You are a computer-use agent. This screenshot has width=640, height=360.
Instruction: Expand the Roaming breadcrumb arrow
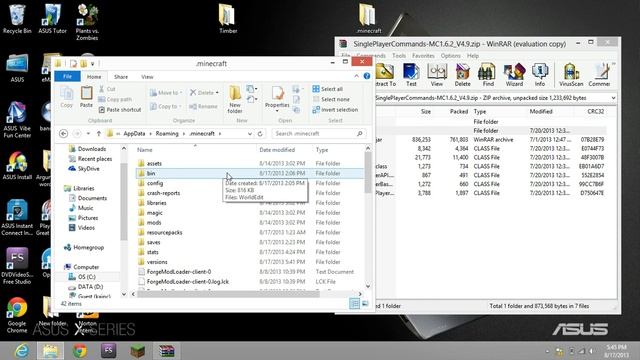184,133
